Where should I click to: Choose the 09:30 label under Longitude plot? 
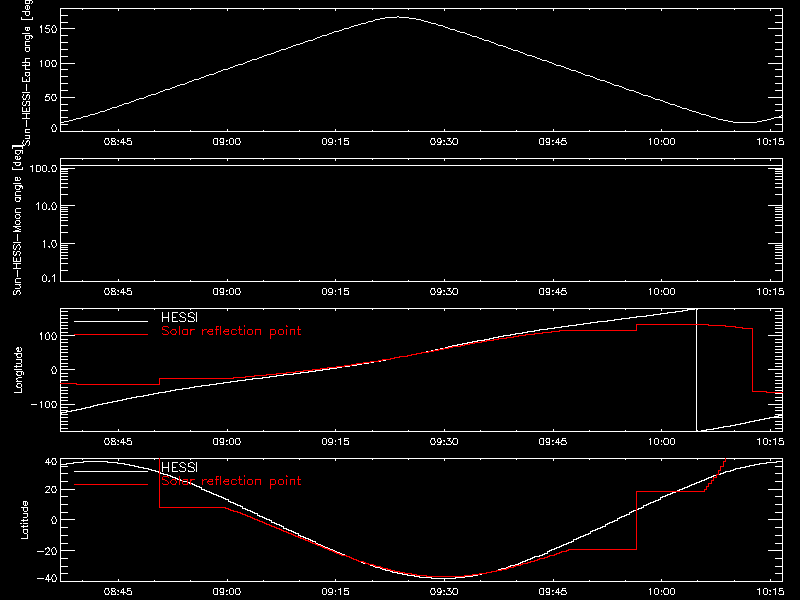444,442
